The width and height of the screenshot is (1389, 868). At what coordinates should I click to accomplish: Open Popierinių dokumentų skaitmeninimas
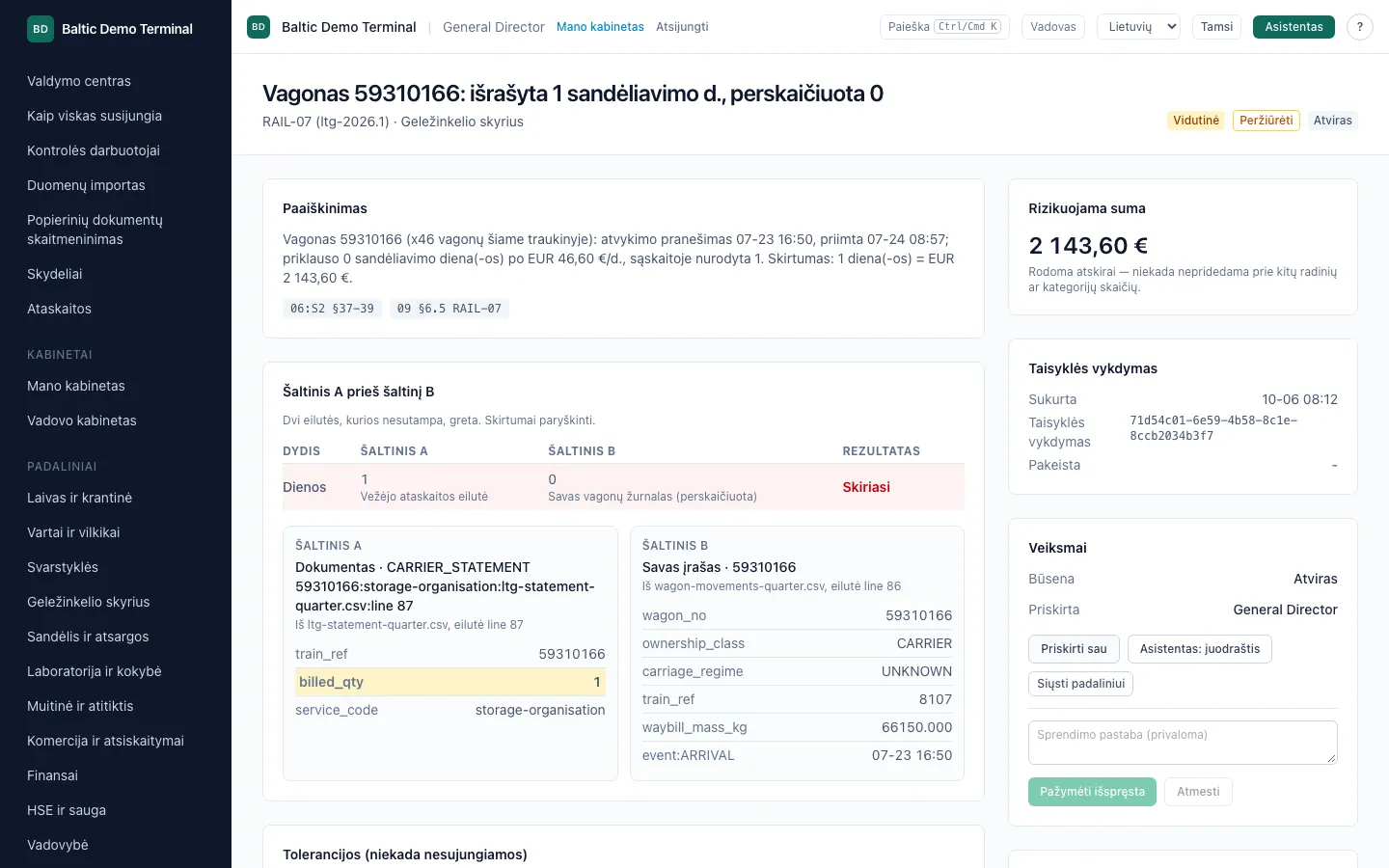[x=95, y=230]
